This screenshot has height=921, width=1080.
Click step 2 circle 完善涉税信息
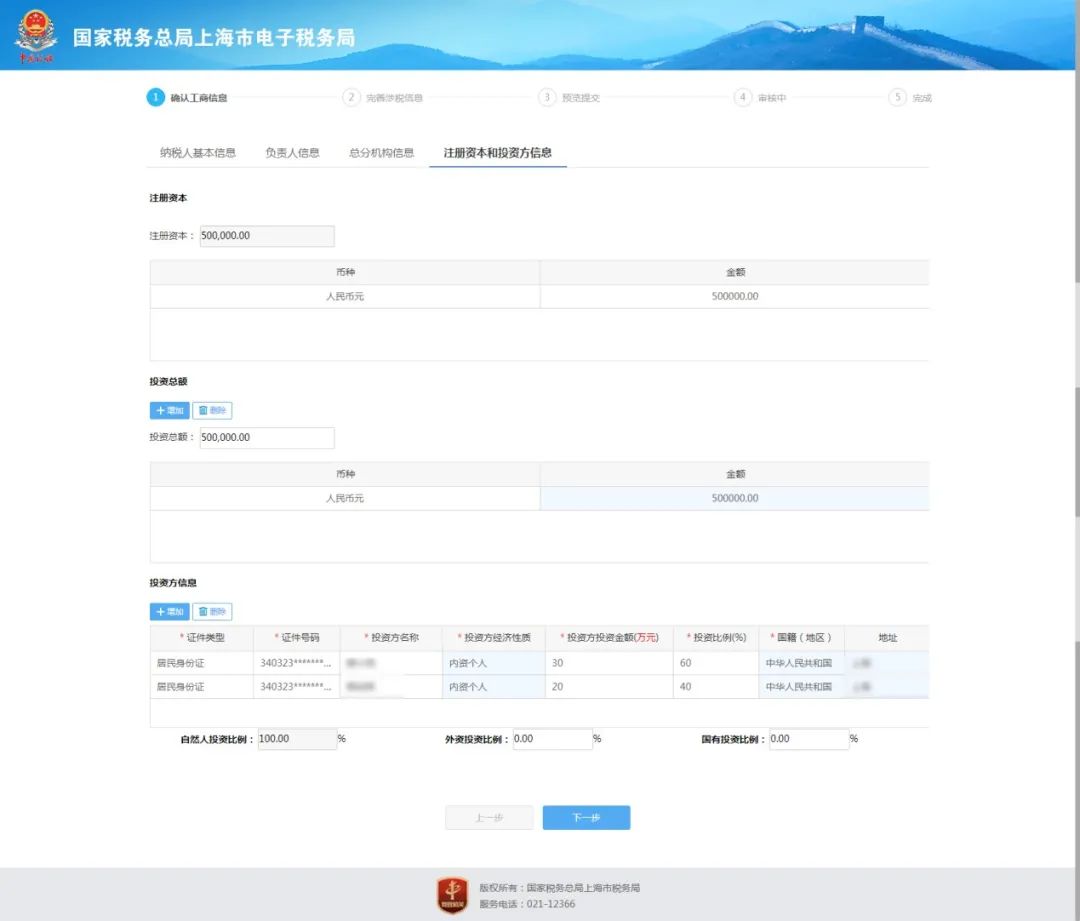pyautogui.click(x=351, y=98)
